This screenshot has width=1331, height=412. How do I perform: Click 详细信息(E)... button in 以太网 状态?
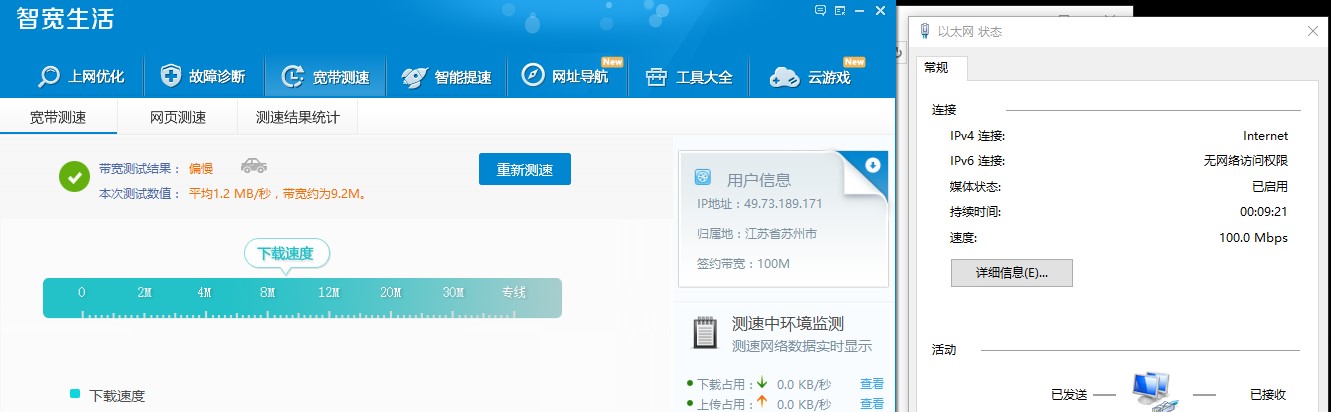pos(1011,272)
